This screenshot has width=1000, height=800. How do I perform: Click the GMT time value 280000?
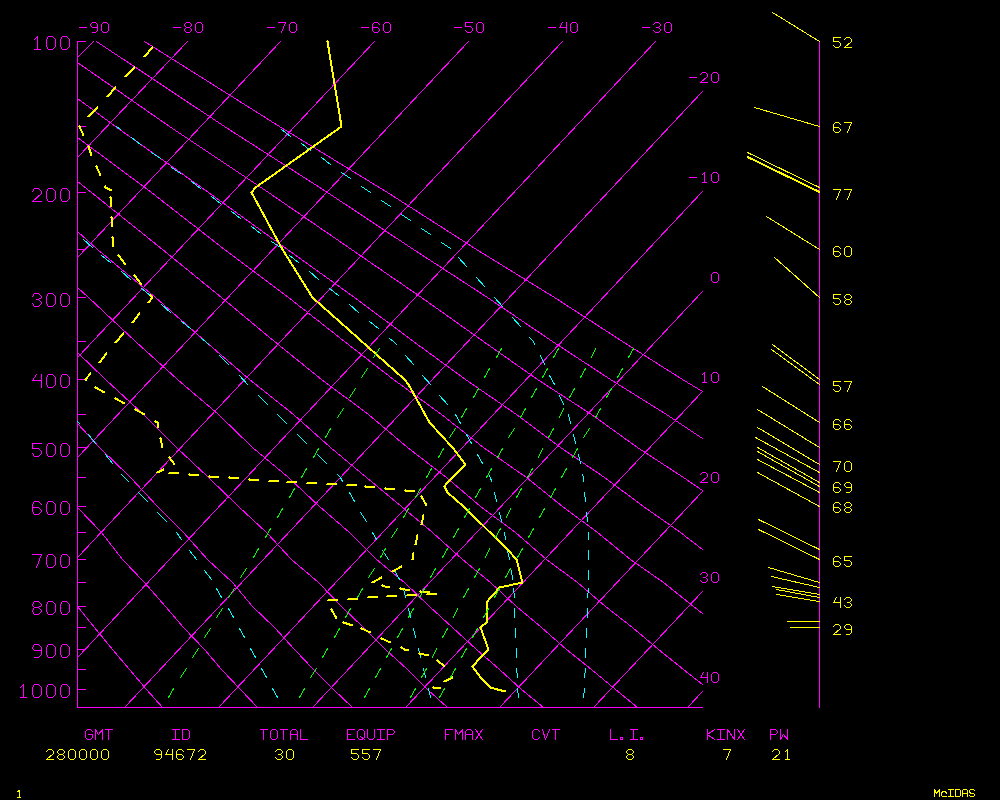click(x=77, y=755)
